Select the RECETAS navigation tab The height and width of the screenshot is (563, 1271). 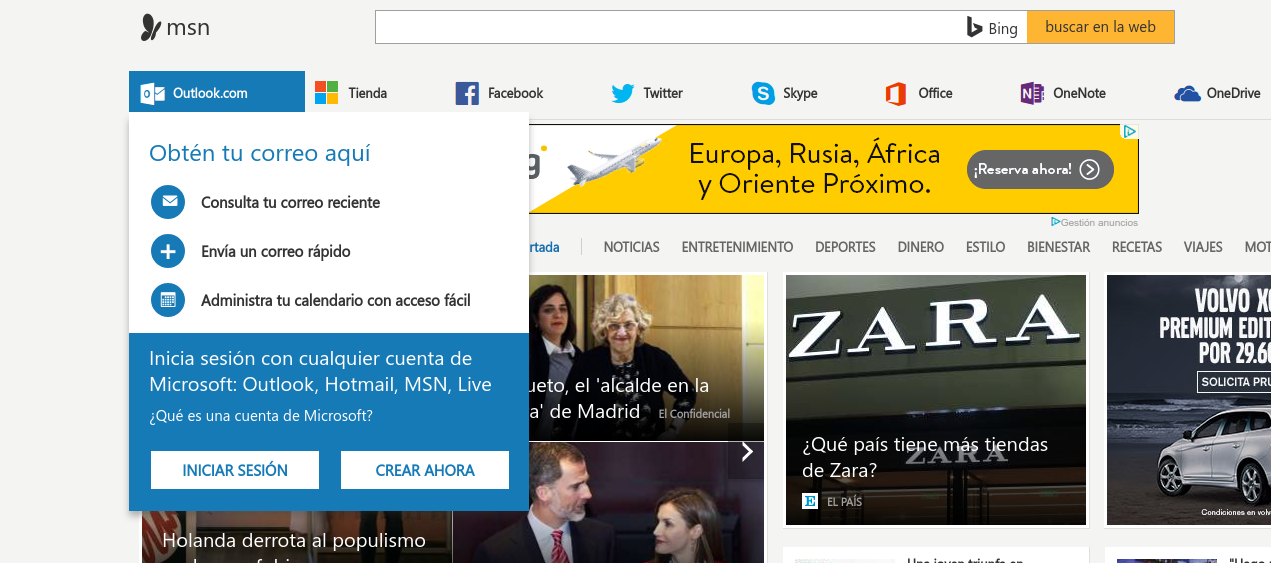(x=1137, y=247)
